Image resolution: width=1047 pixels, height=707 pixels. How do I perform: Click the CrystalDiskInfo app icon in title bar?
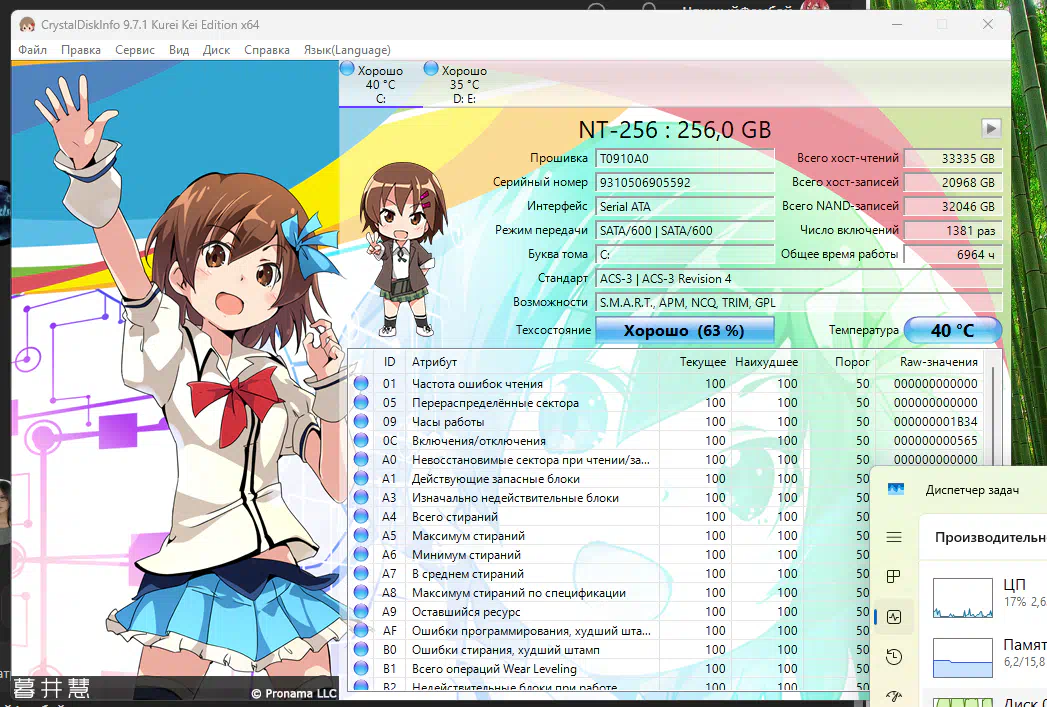pos(27,25)
